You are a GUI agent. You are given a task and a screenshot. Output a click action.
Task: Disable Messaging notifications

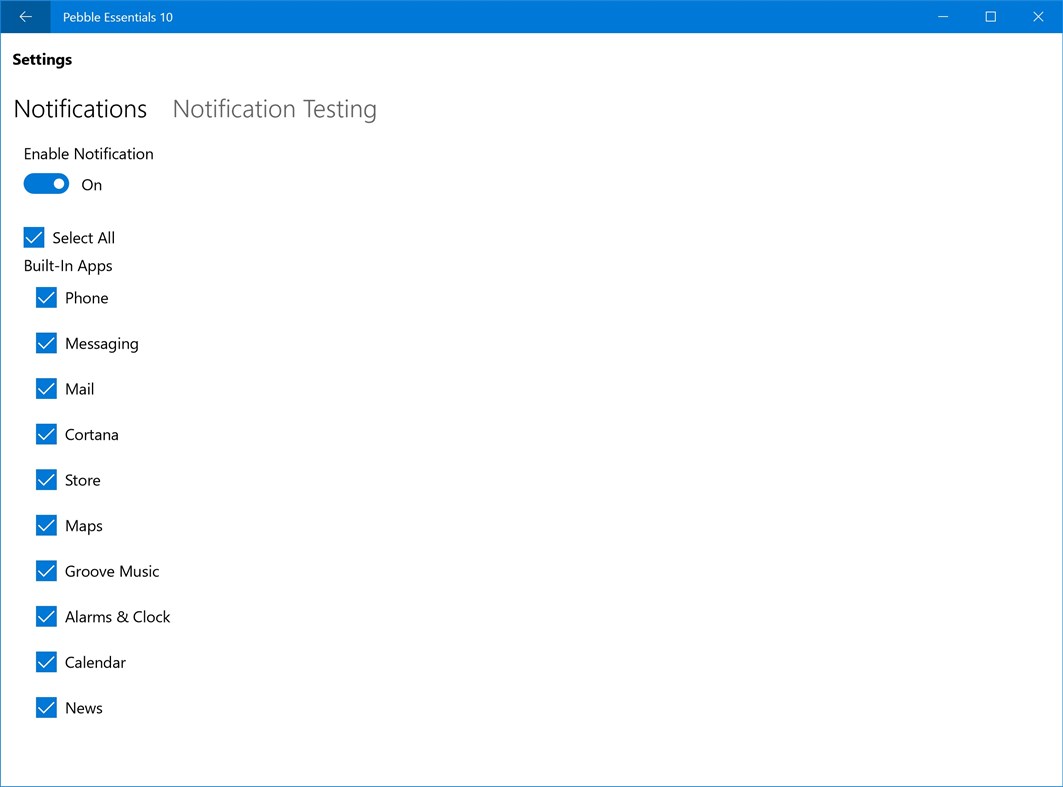[46, 343]
